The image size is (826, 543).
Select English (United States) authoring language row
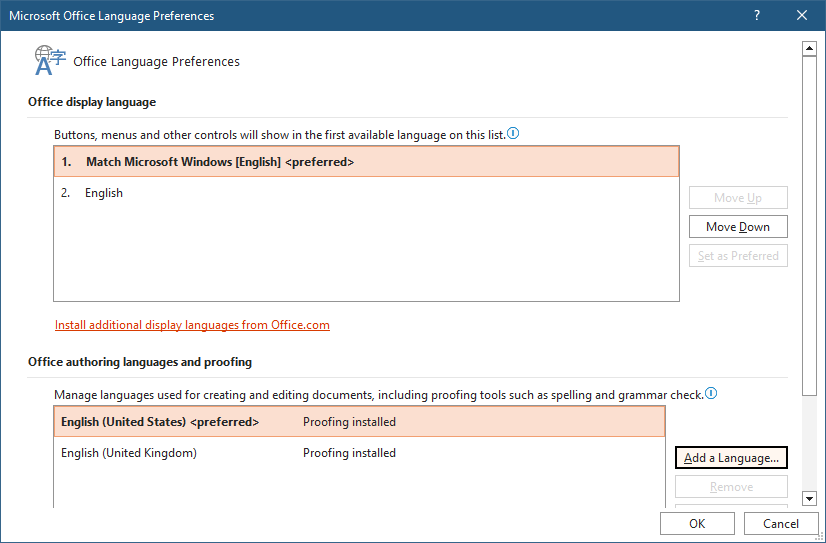[x=360, y=421]
